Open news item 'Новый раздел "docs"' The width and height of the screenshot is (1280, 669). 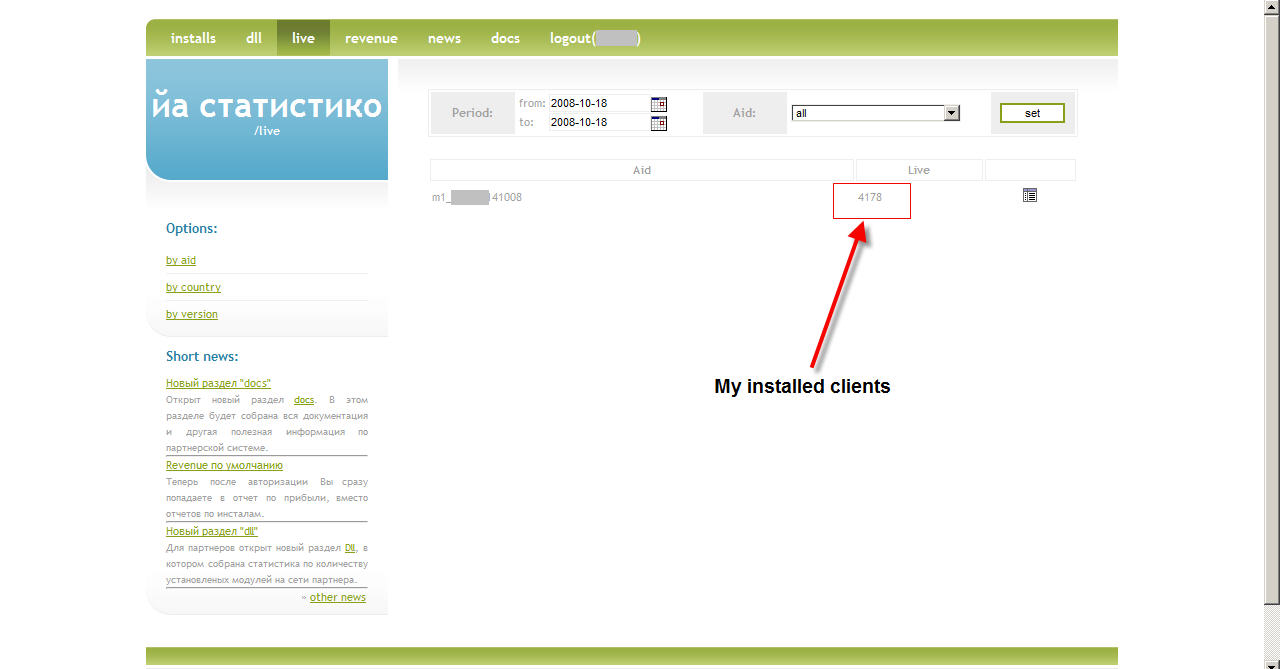pyautogui.click(x=218, y=383)
